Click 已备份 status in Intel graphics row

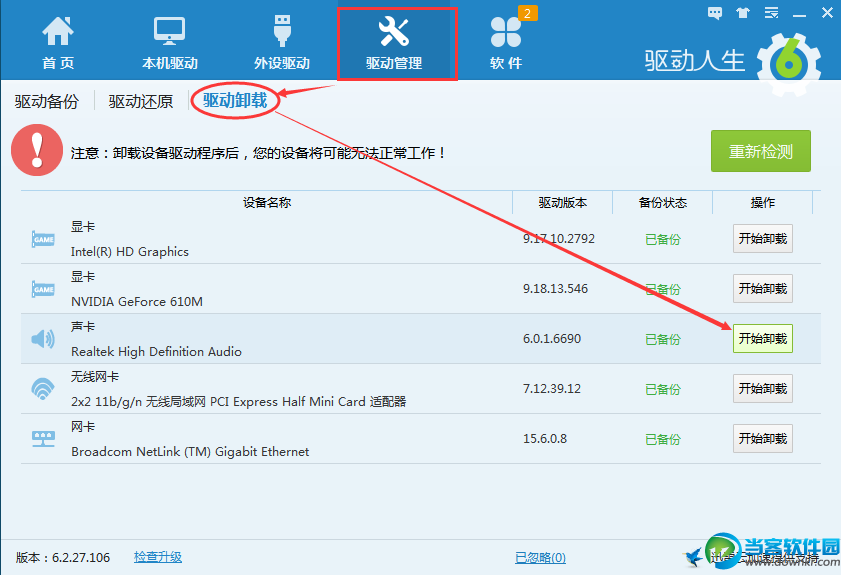pos(663,239)
